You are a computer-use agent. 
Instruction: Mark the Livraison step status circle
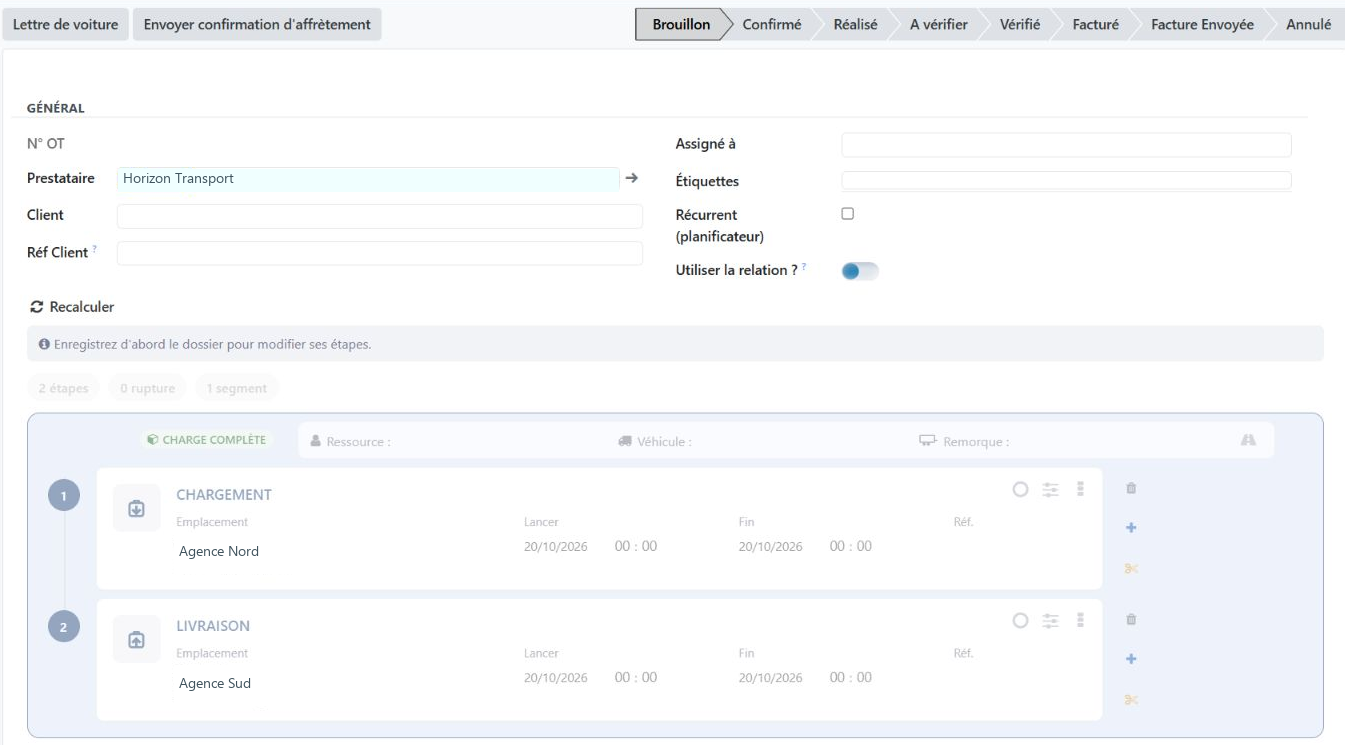1020,621
